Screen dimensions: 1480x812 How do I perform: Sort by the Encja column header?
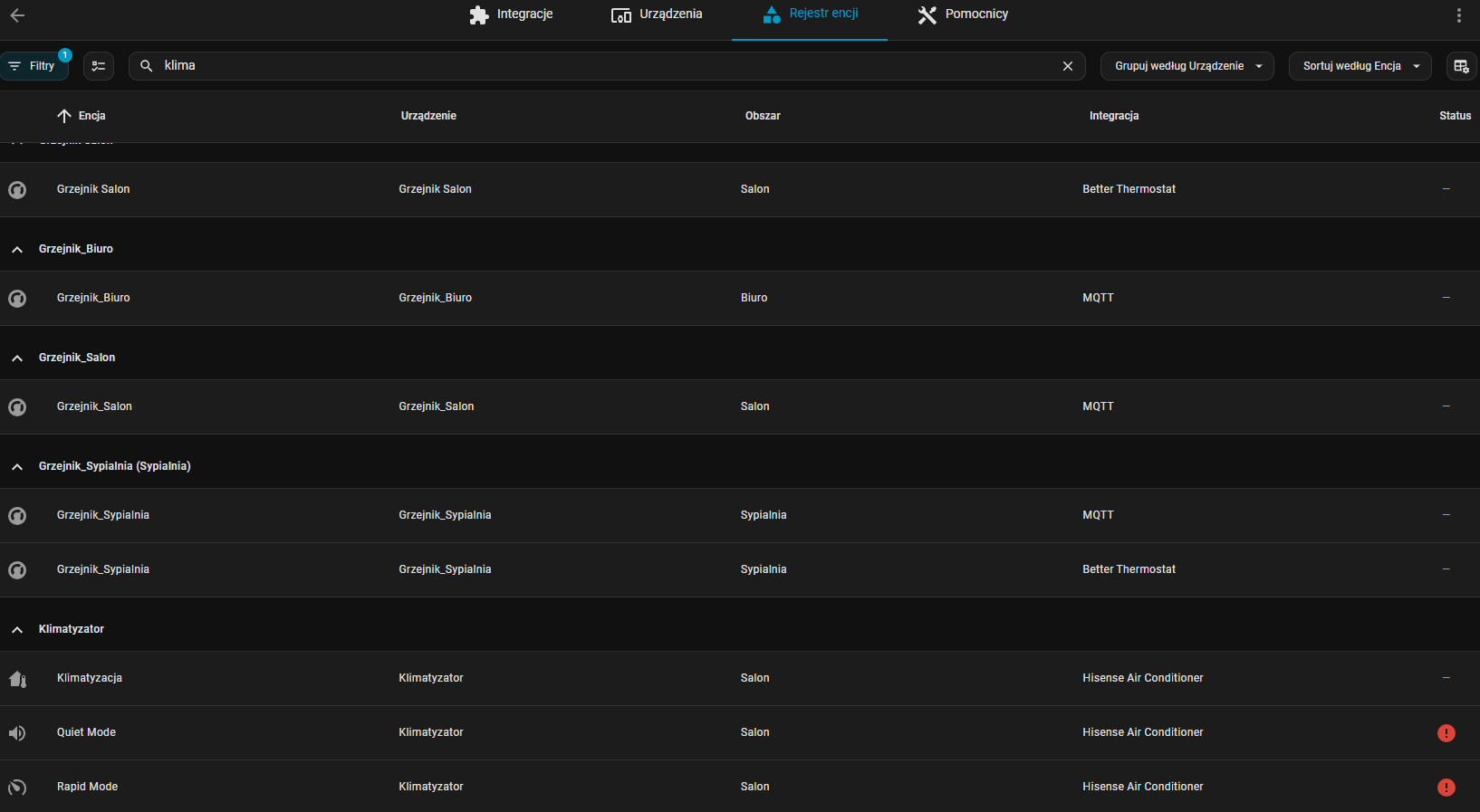[x=91, y=116]
